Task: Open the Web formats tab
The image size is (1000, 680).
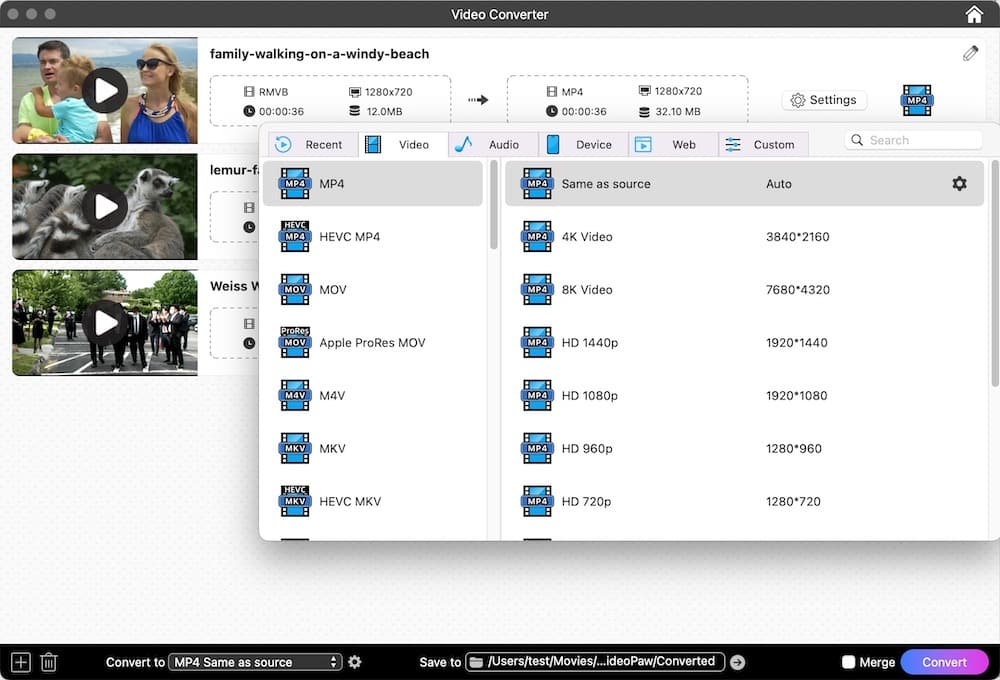Action: coord(672,145)
